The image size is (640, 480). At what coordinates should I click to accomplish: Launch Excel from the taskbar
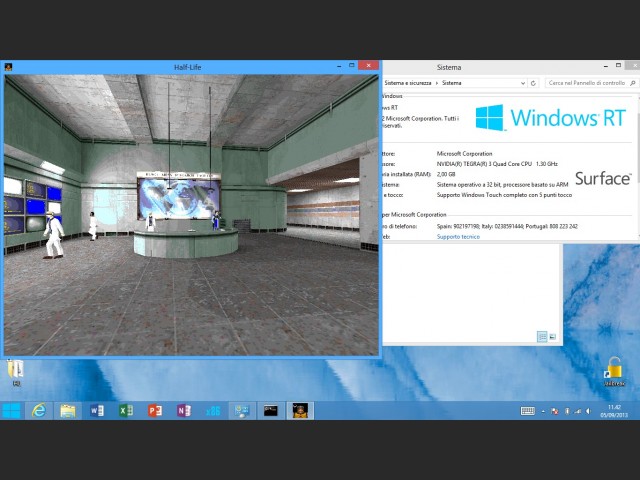pyautogui.click(x=126, y=411)
